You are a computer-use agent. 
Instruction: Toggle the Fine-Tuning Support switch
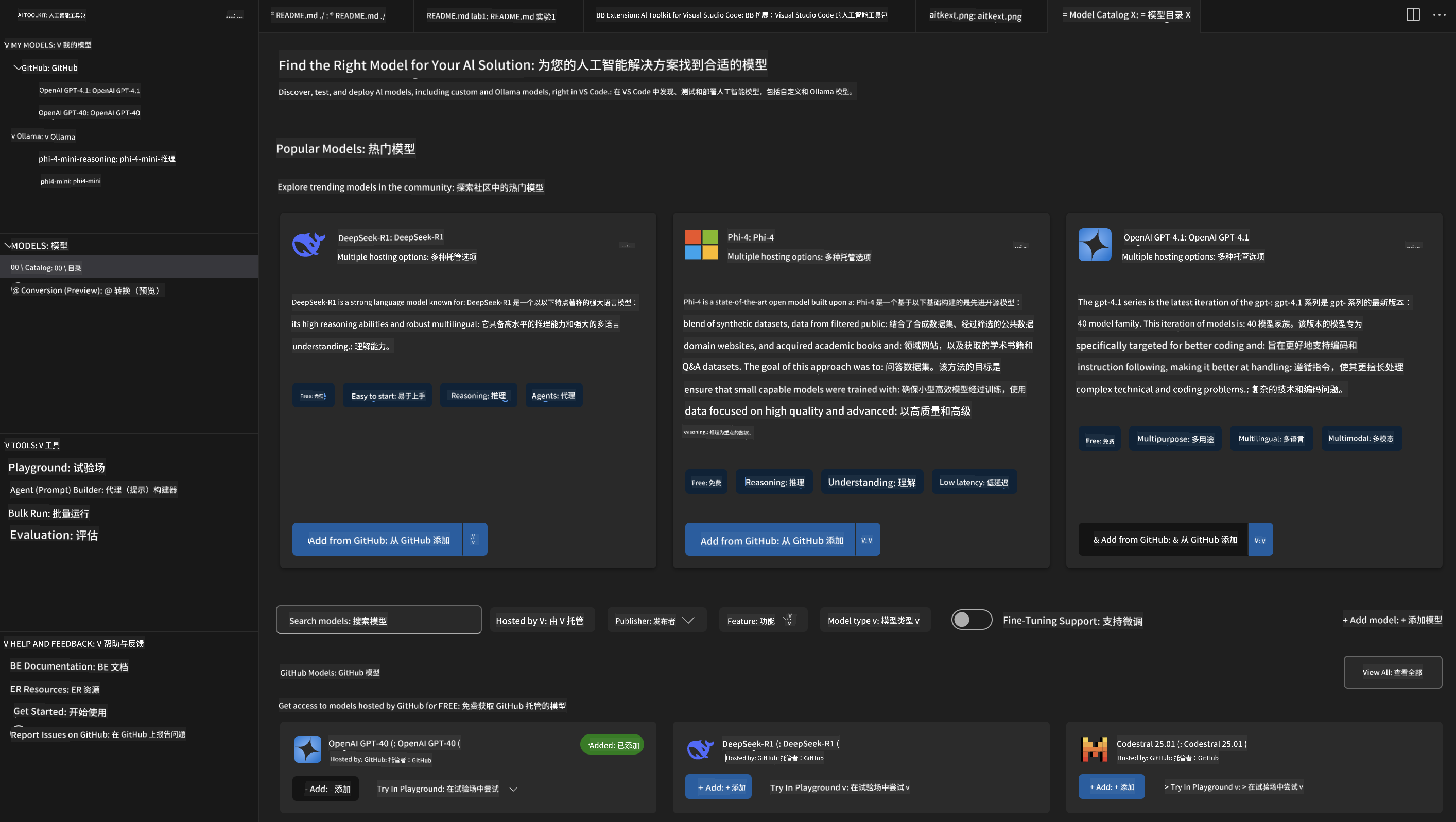[971, 620]
